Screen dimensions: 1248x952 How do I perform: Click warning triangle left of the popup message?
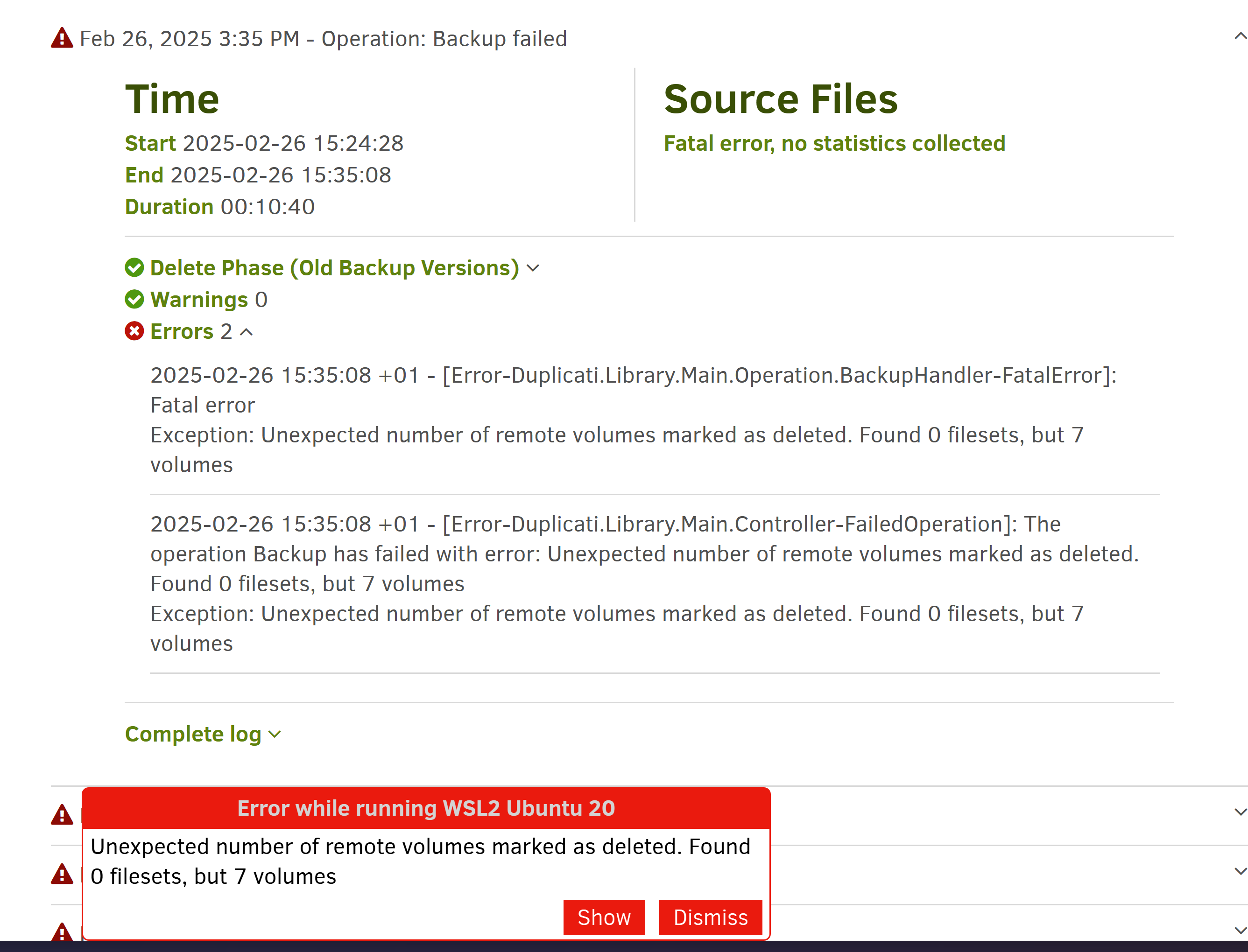tap(62, 874)
